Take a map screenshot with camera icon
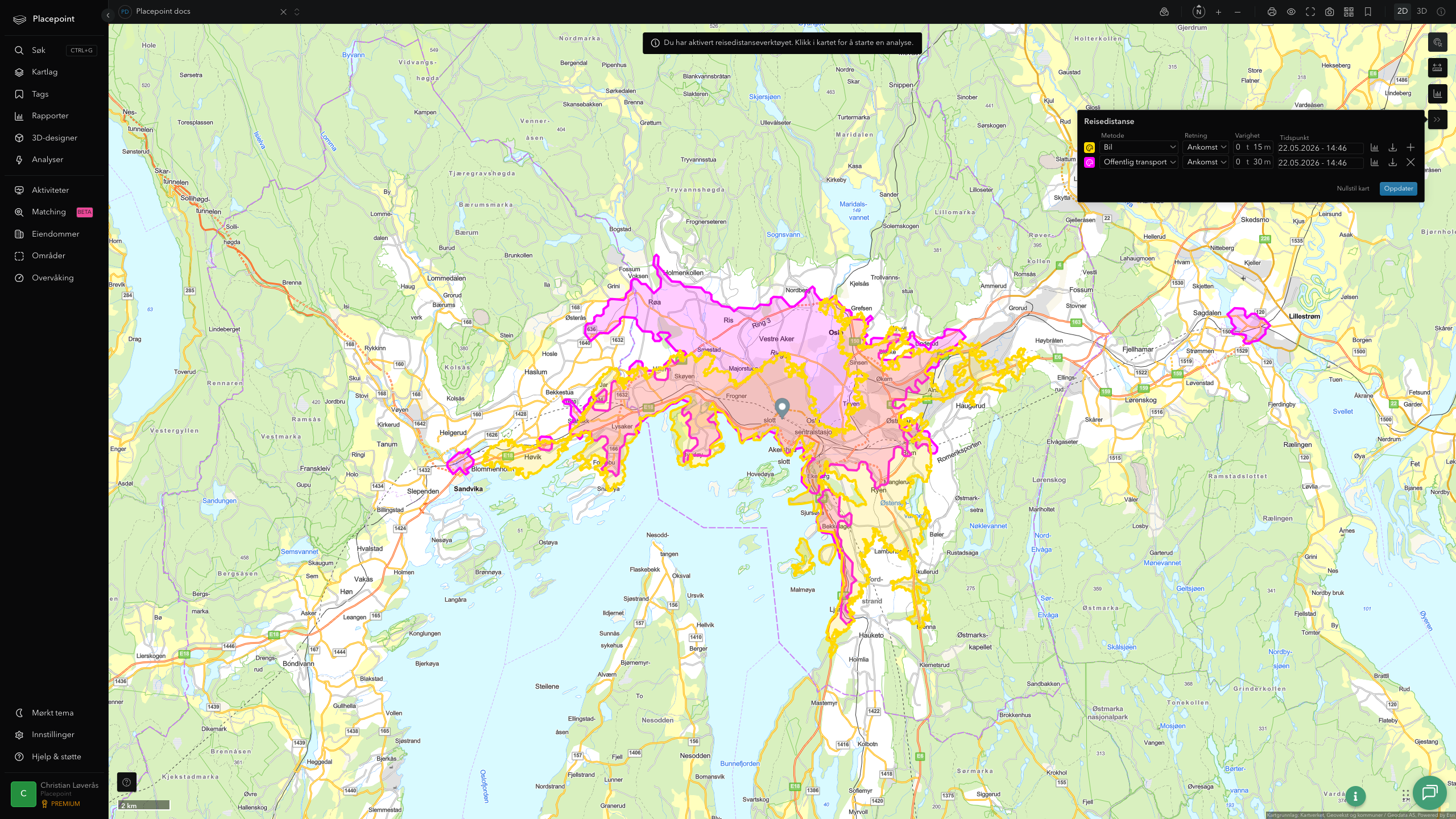This screenshot has height=819, width=1456. (1330, 12)
